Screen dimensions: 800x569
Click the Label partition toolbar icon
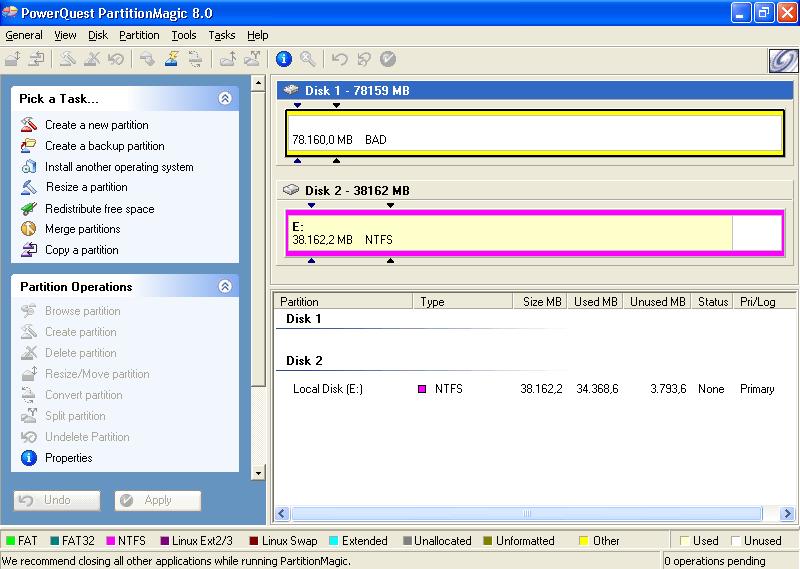147,59
